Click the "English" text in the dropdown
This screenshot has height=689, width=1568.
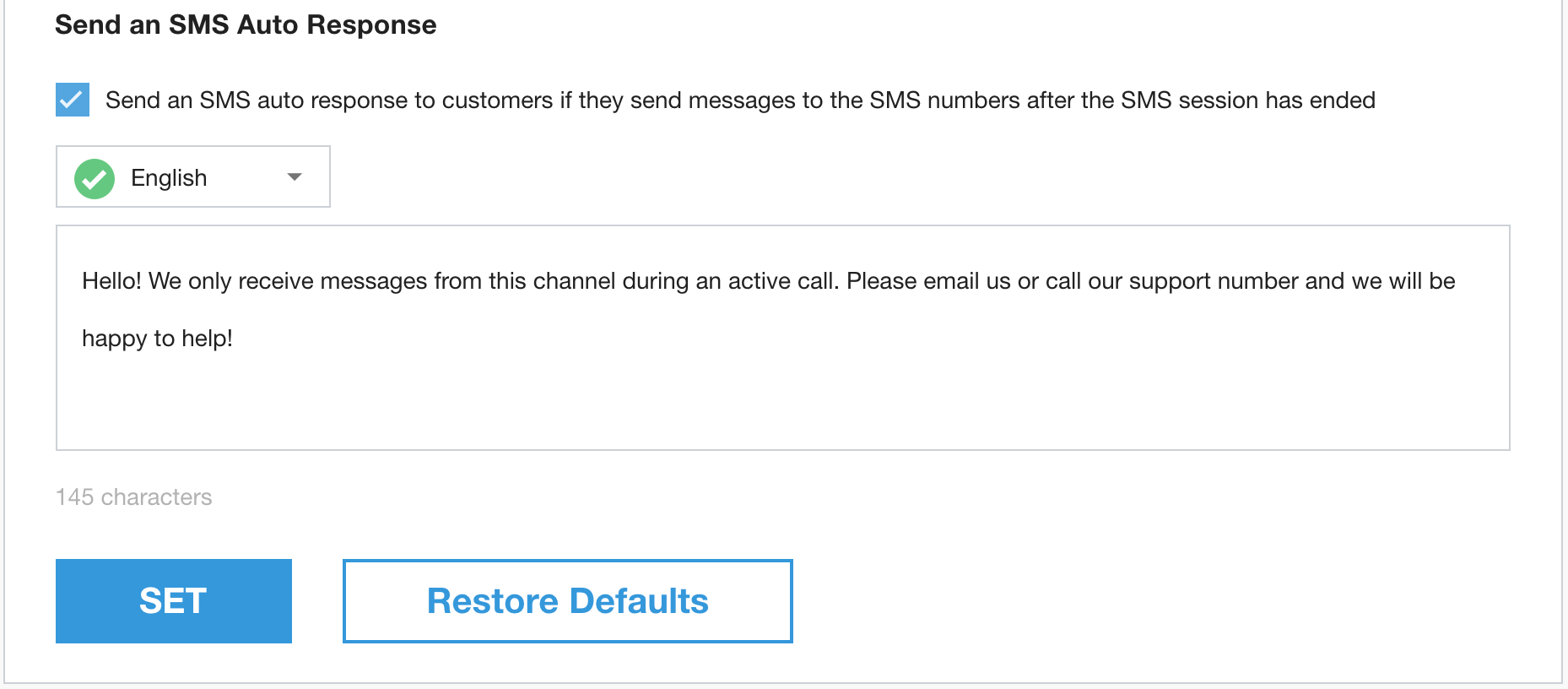coord(169,178)
